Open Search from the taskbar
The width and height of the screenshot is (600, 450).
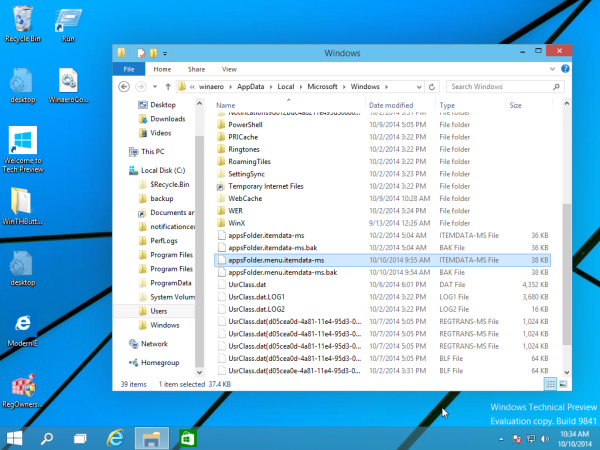pyautogui.click(x=47, y=439)
